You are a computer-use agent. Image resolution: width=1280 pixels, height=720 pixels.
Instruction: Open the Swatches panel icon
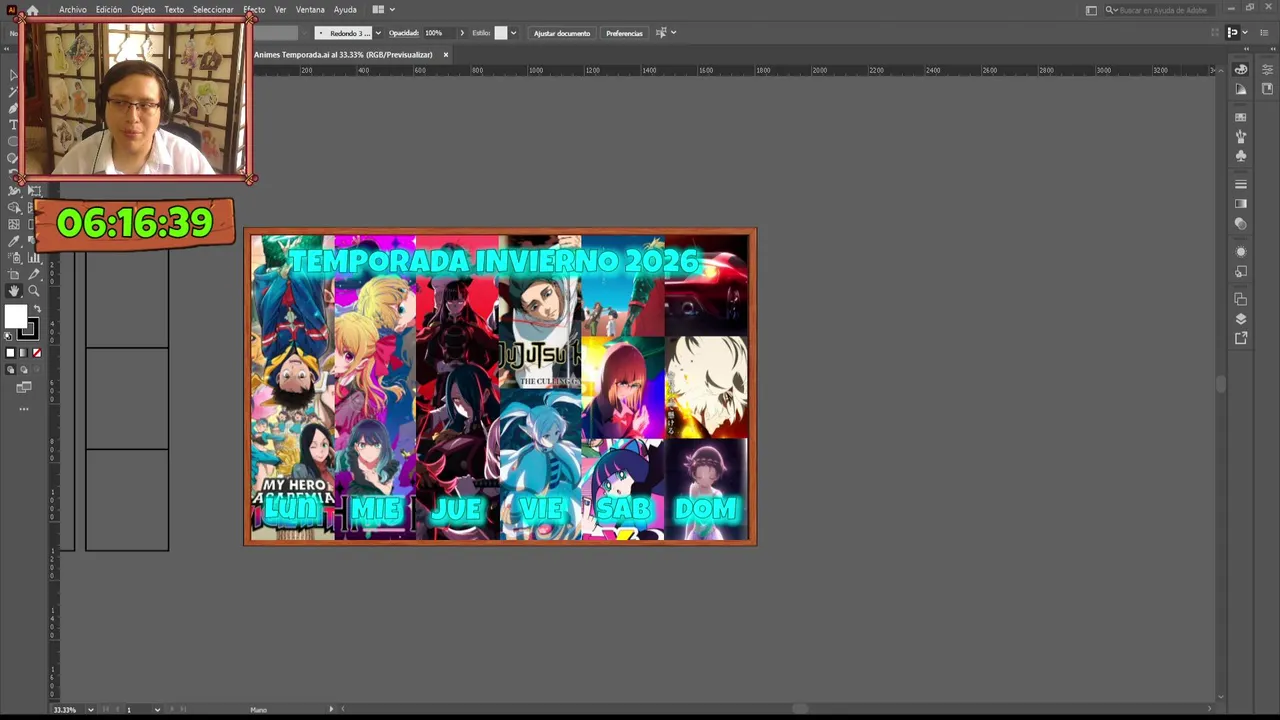1240,117
